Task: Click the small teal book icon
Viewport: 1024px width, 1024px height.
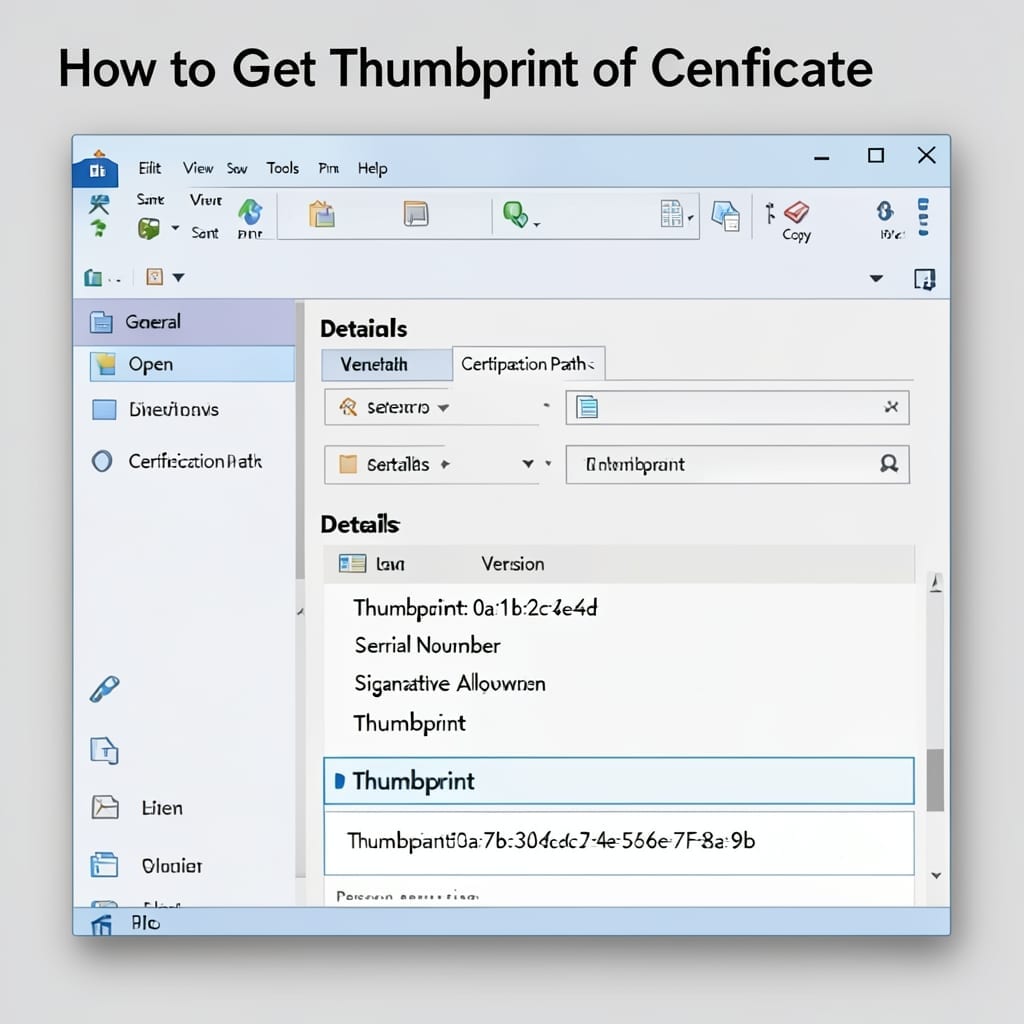Action: [x=93, y=278]
